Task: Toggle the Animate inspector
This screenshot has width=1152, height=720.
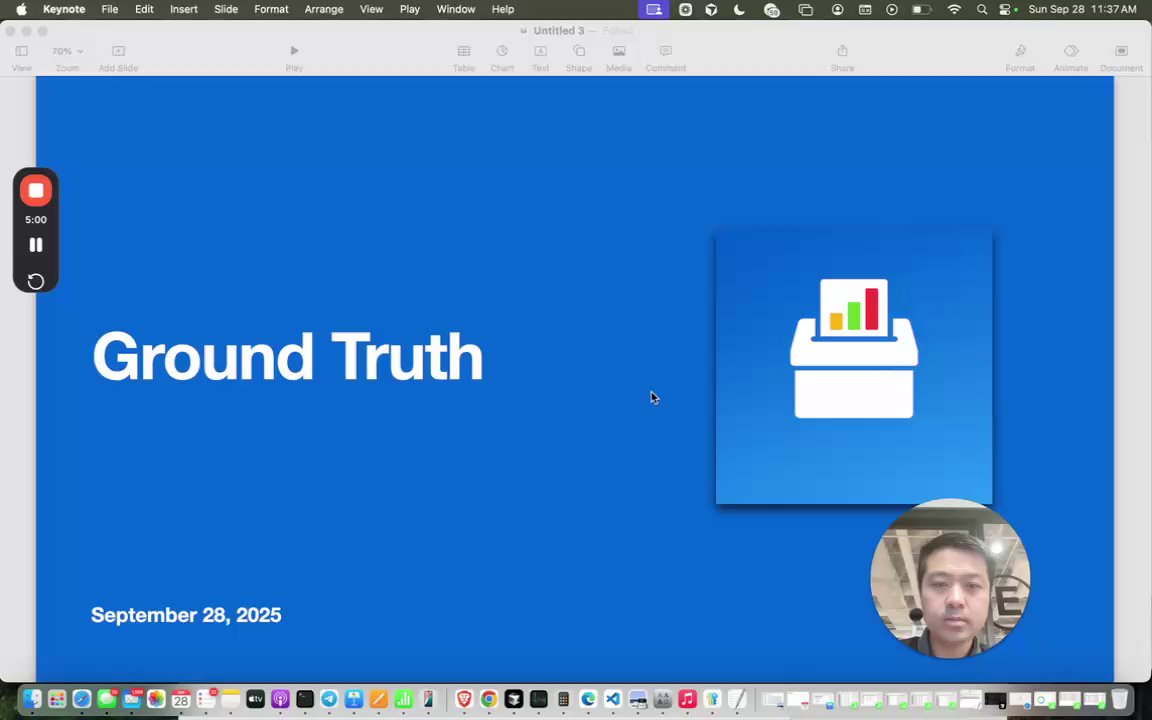Action: (x=1070, y=57)
